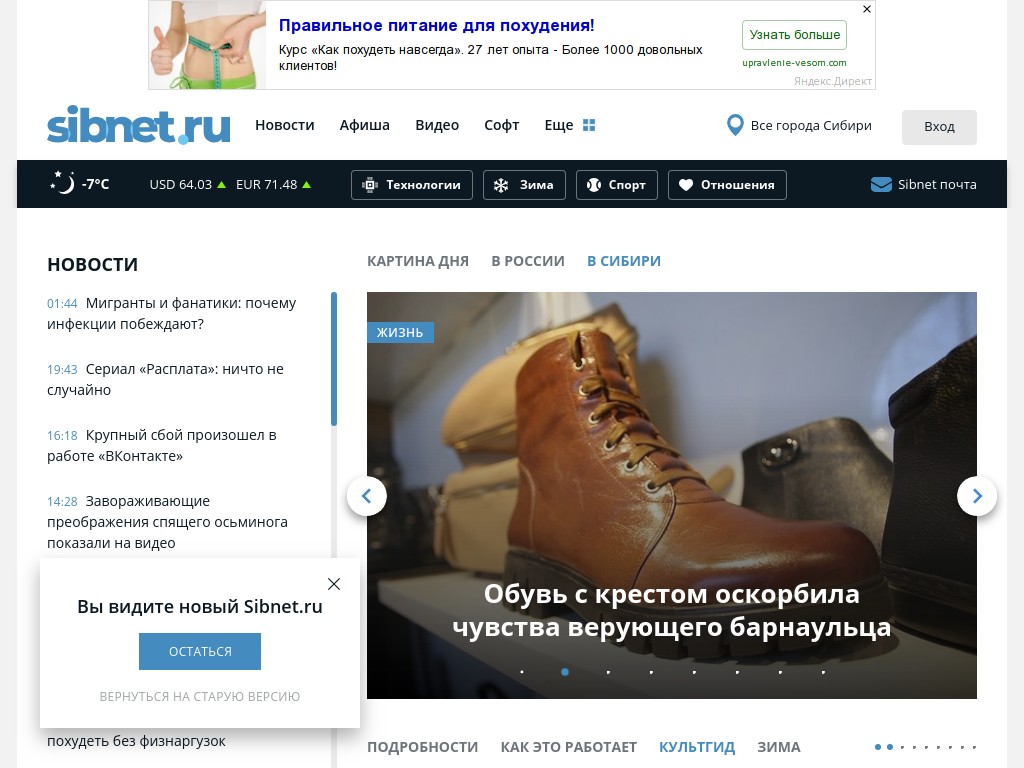Image resolution: width=1024 pixels, height=768 pixels.
Task: Switch to КАК ЭТО РАБОТАЕТ tab
Action: click(569, 747)
